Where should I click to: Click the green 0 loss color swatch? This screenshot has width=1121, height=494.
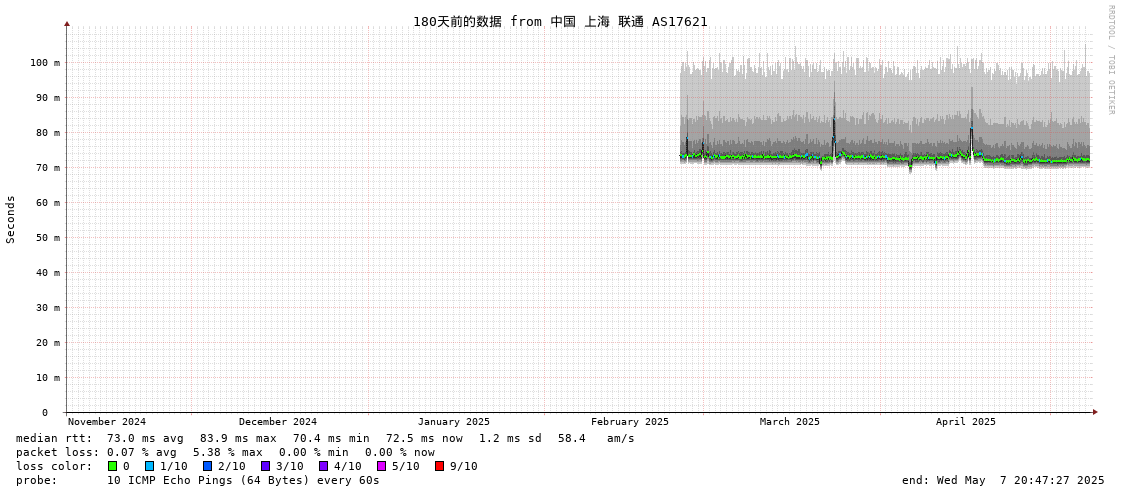112,466
